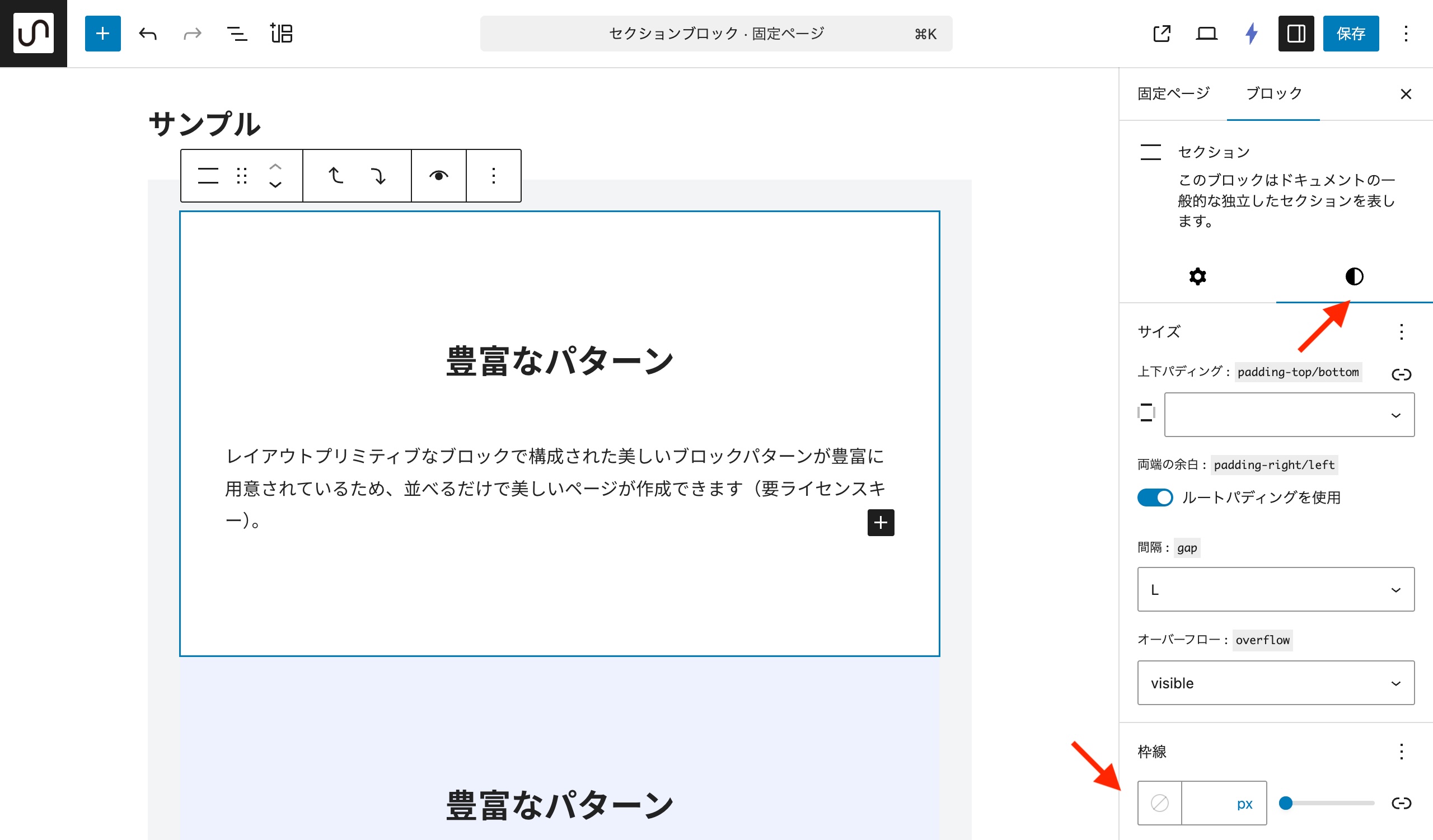Viewport: 1433px width, 840px height.
Task: Undo the last edit
Action: (148, 34)
